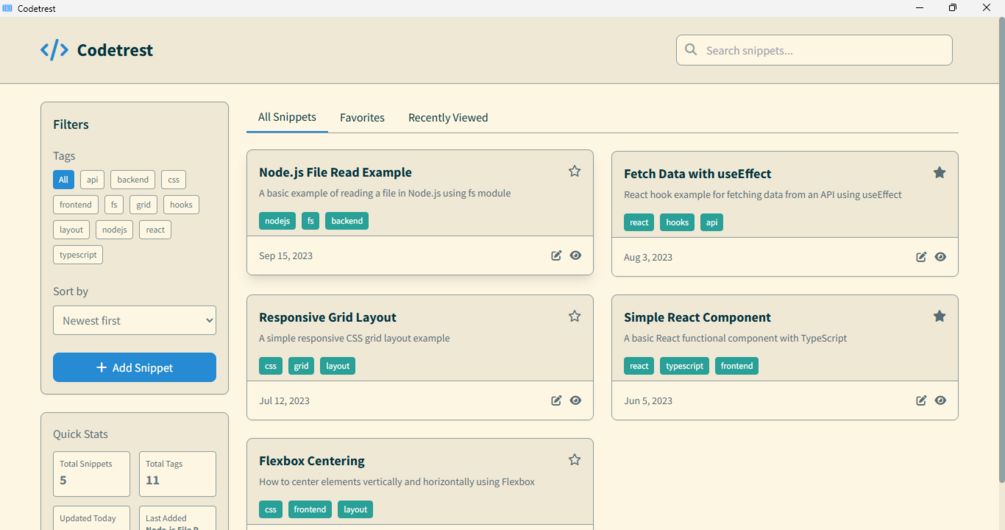Switch to the Favorites tab
Viewport: 1005px width, 530px height.
point(362,118)
